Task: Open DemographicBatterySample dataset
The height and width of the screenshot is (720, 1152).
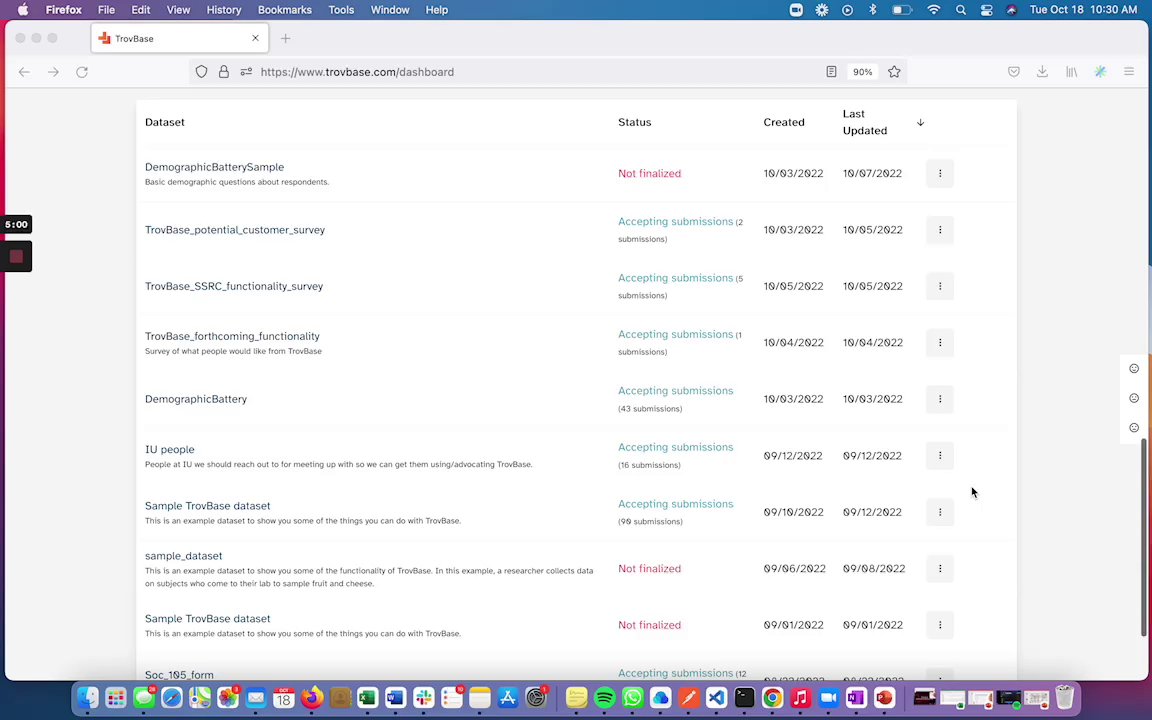Action: click(x=215, y=167)
